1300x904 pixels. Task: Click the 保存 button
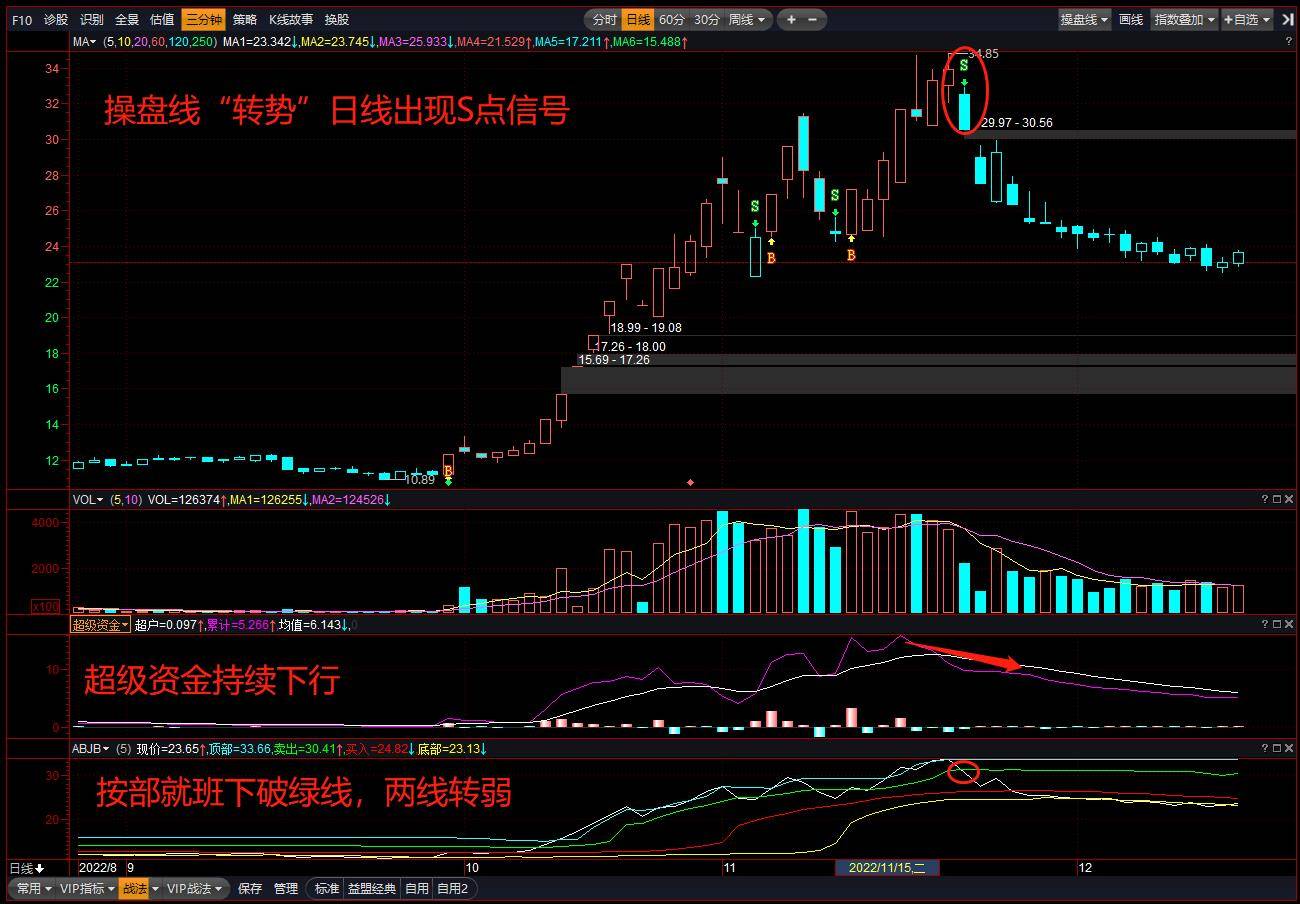(249, 888)
